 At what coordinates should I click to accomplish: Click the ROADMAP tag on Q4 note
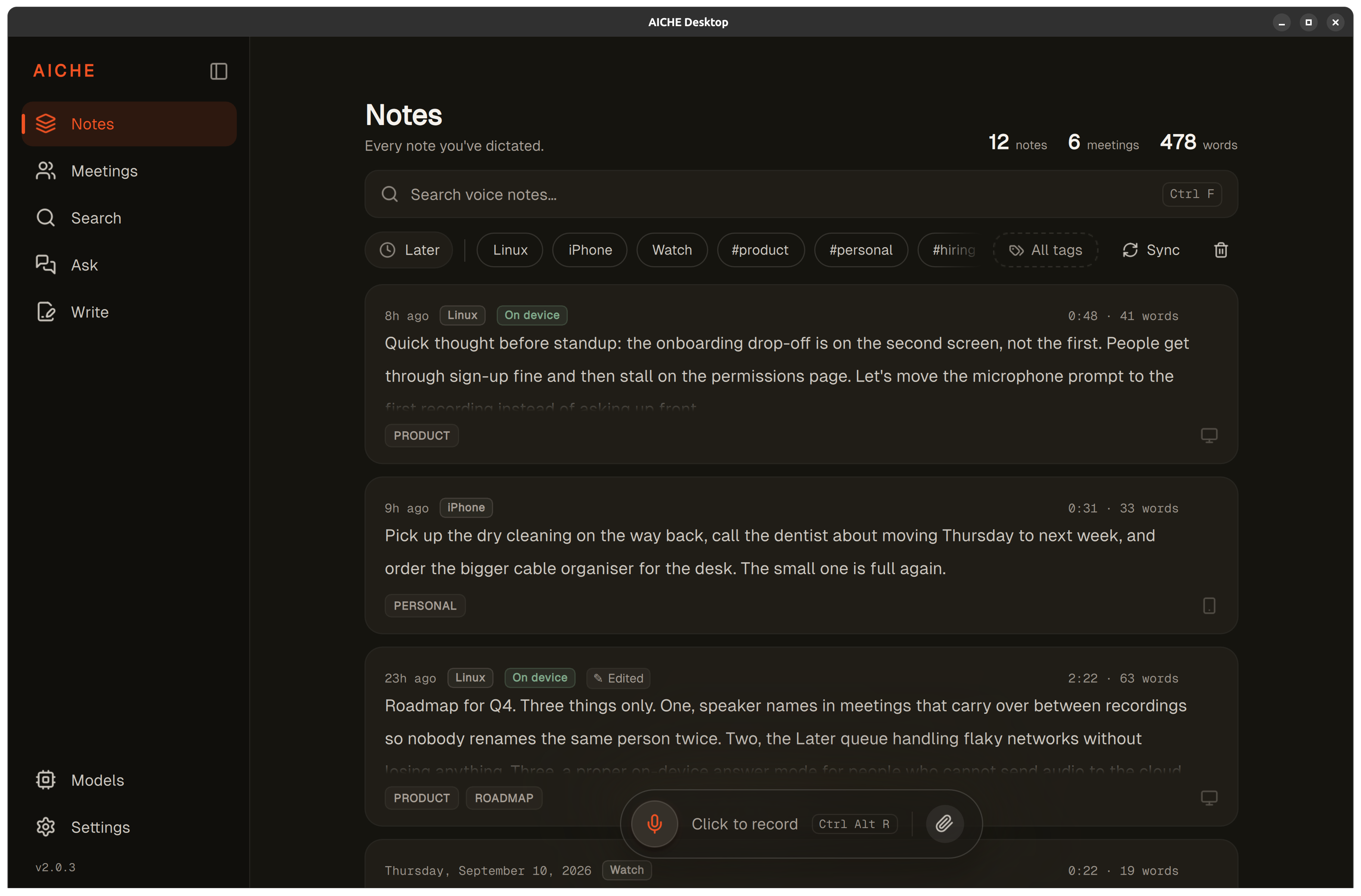504,798
